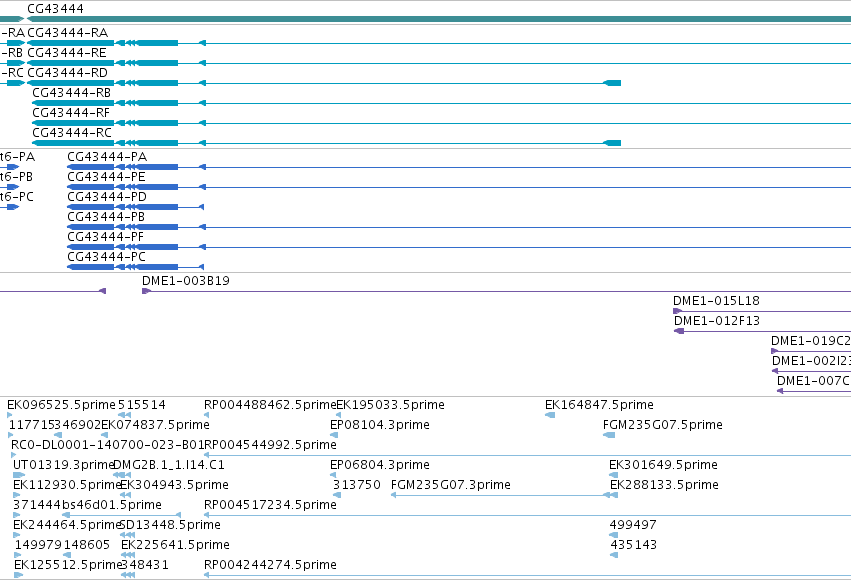Select the 371444 feature label

36,505
